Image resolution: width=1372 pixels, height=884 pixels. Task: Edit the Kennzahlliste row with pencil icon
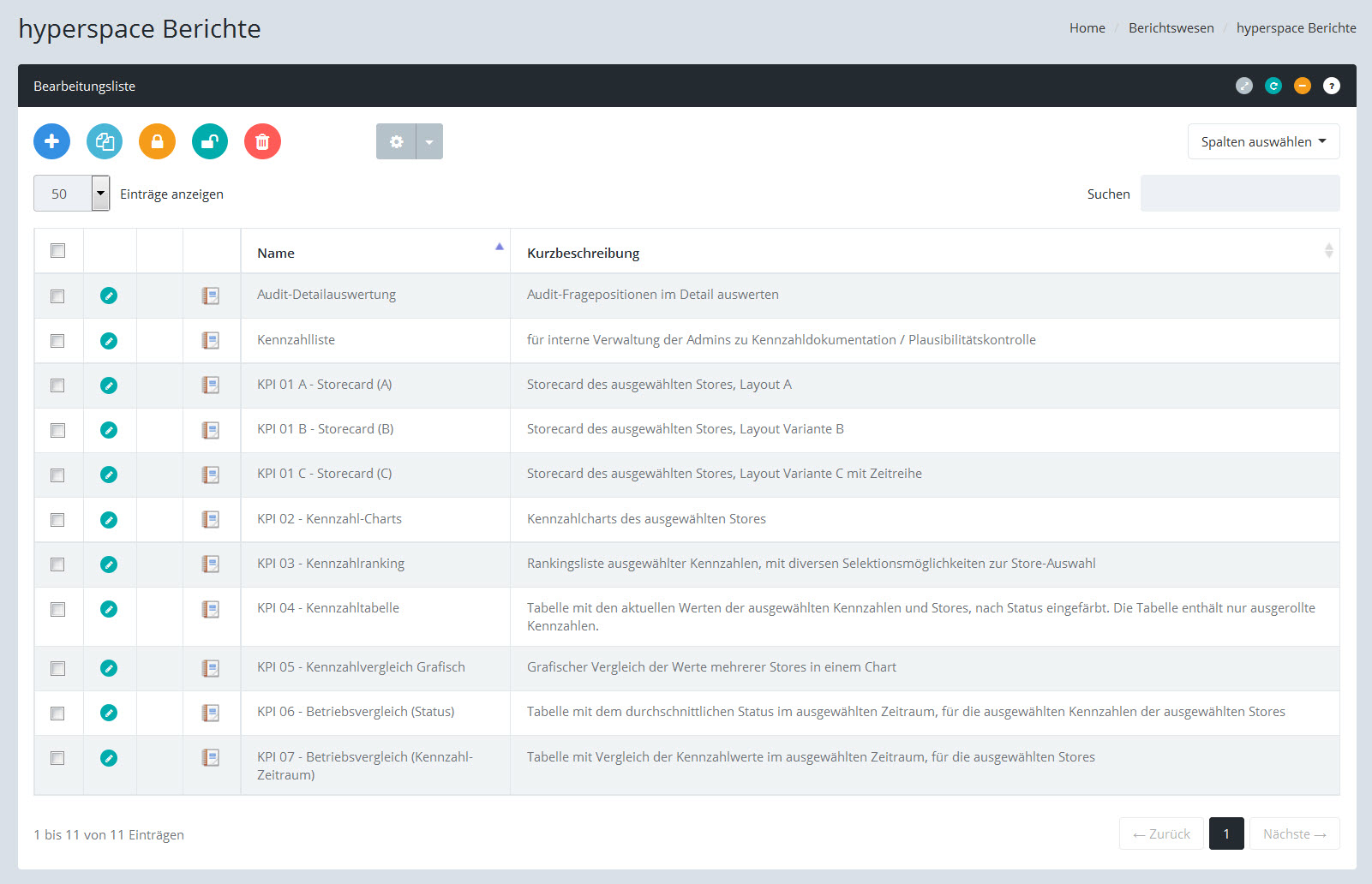point(109,341)
